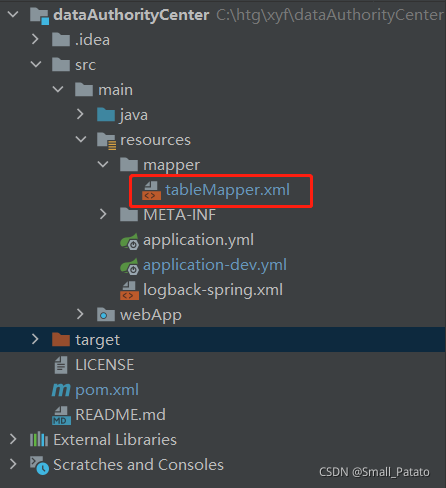Open logback-spring.xml file name
The height and width of the screenshot is (488, 446).
click(213, 290)
